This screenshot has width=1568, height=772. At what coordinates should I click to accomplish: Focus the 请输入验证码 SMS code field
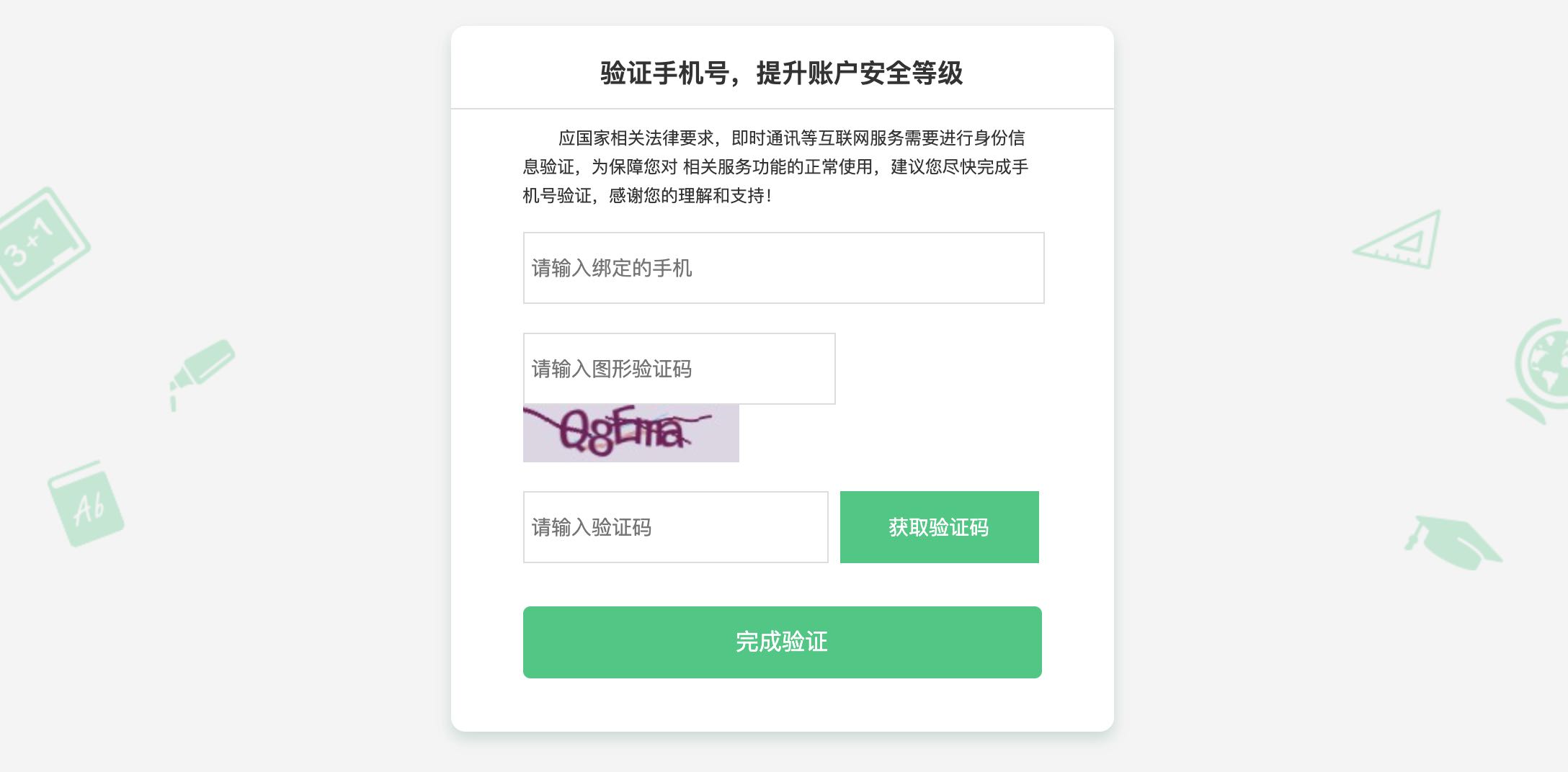pos(675,527)
